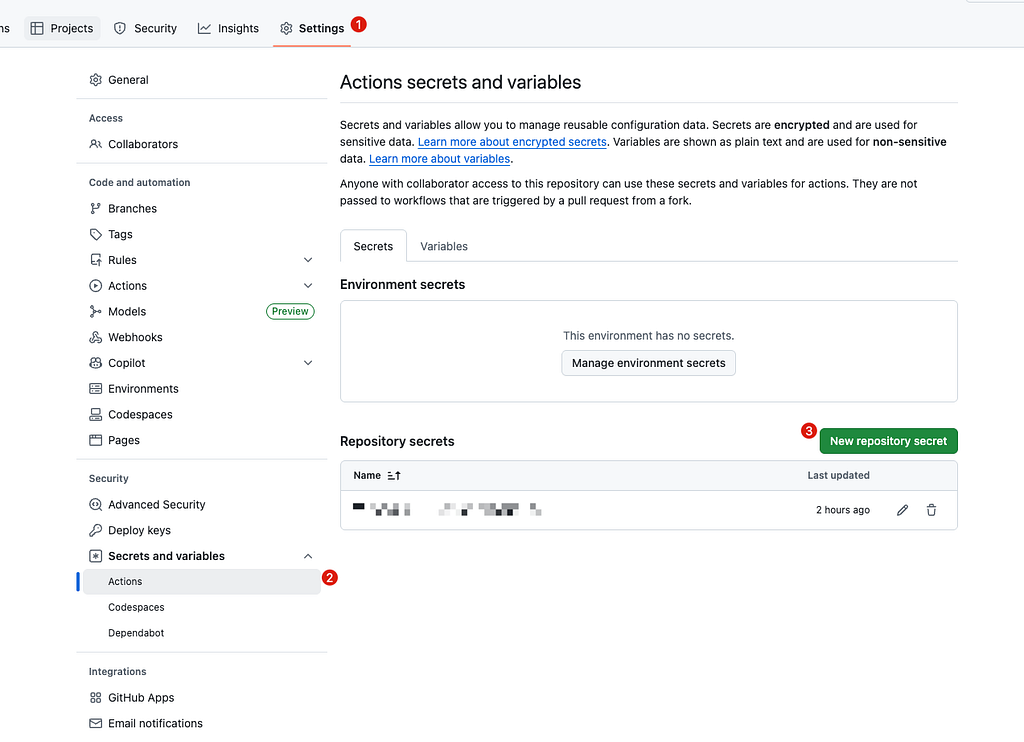The image size is (1024, 742).
Task: Click the Models icon in the sidebar
Action: tap(95, 312)
